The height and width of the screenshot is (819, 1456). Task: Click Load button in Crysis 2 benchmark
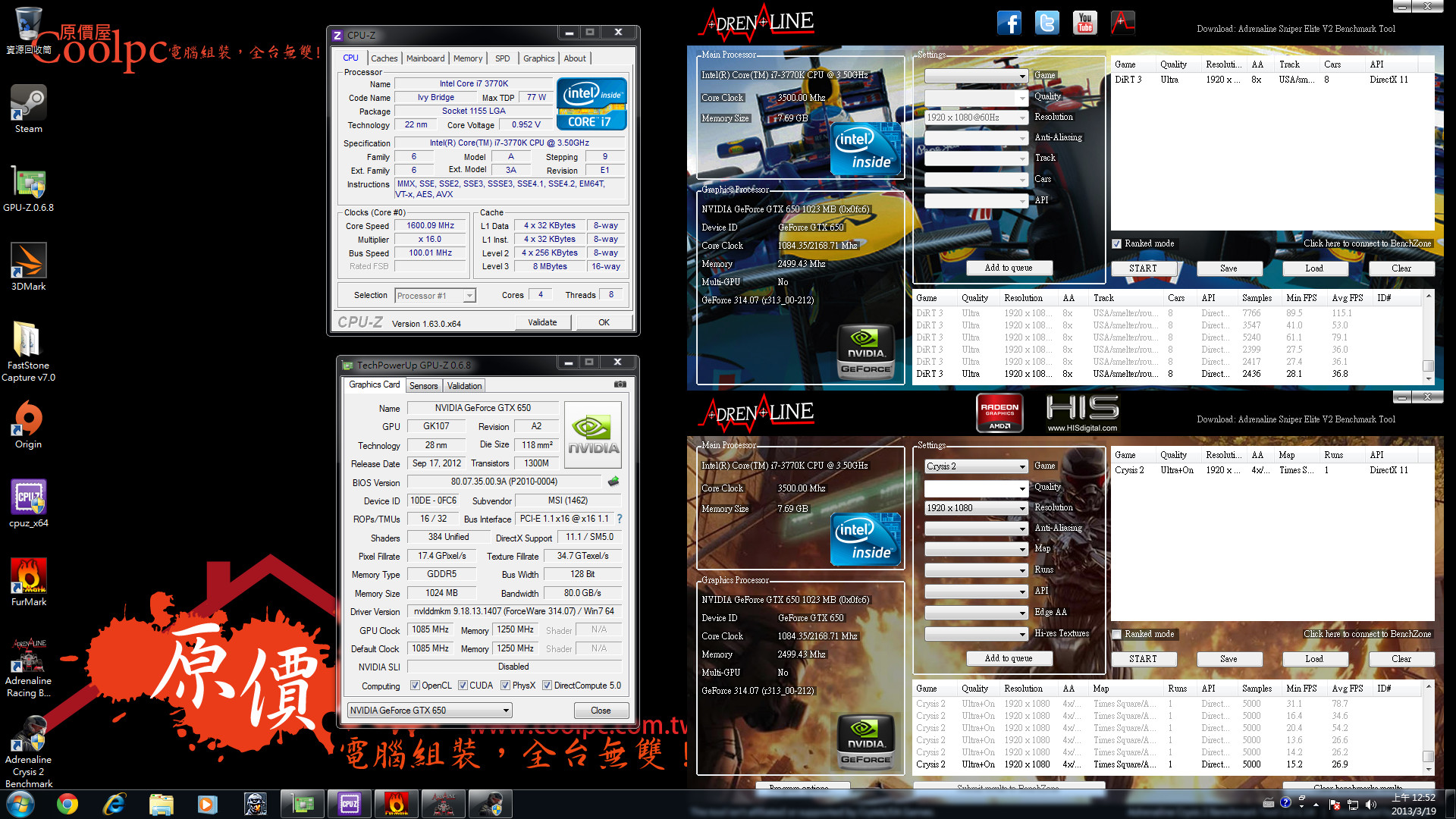pyautogui.click(x=1314, y=659)
